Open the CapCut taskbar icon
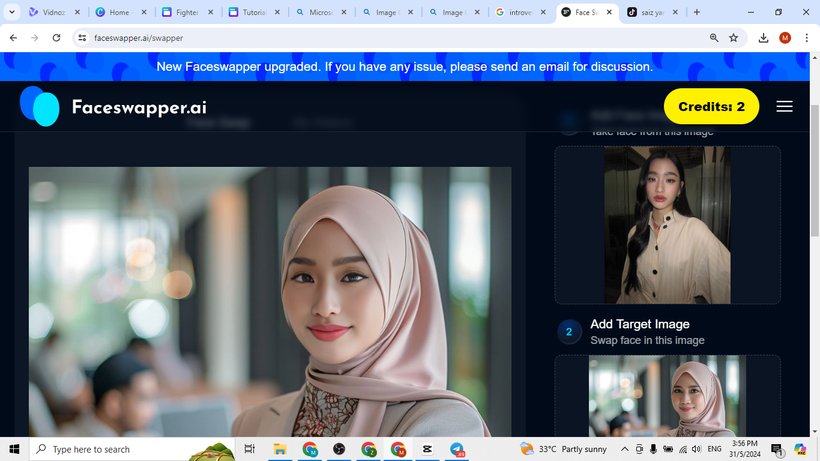 427,449
